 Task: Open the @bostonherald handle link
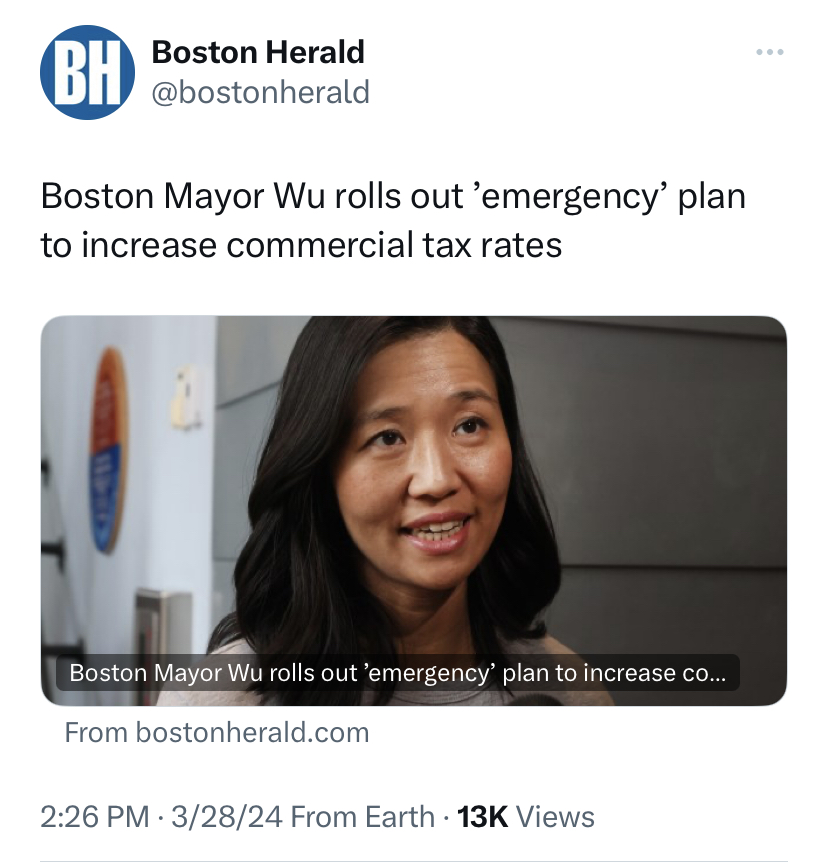coord(260,92)
